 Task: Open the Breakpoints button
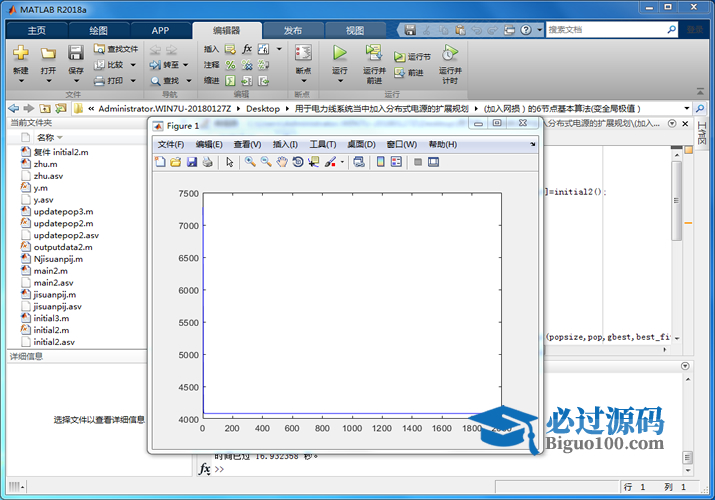click(303, 53)
